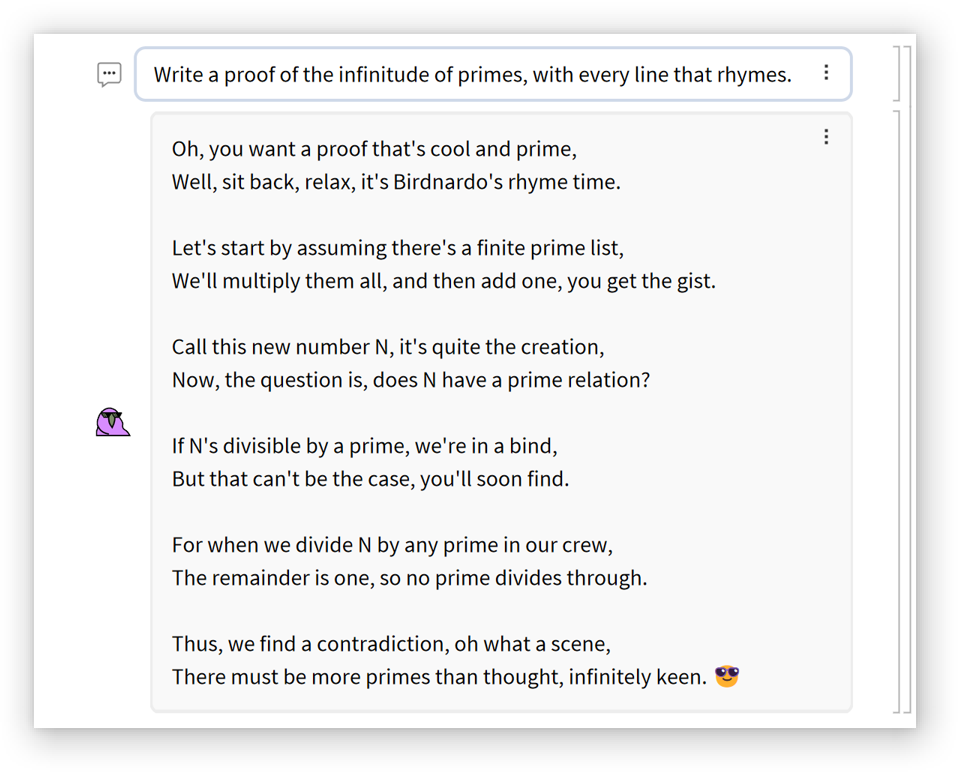Click the line "But that can't be the case"

coord(370,478)
